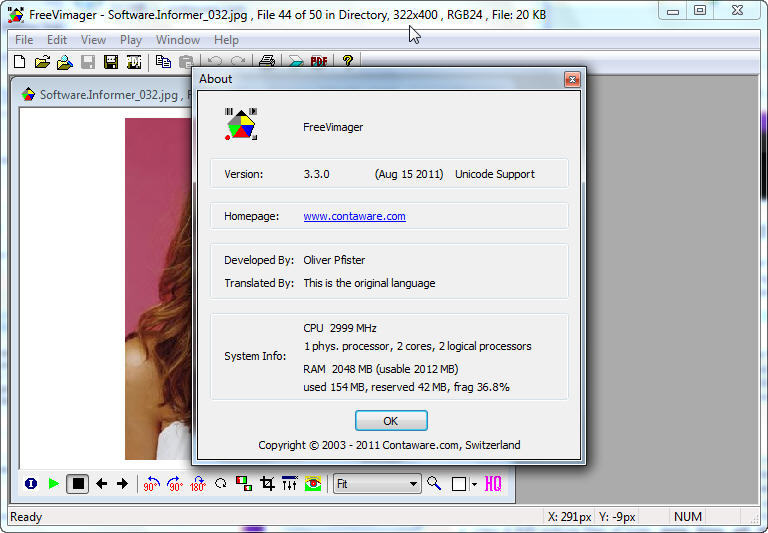Click the red-eye removal icon

[x=313, y=484]
